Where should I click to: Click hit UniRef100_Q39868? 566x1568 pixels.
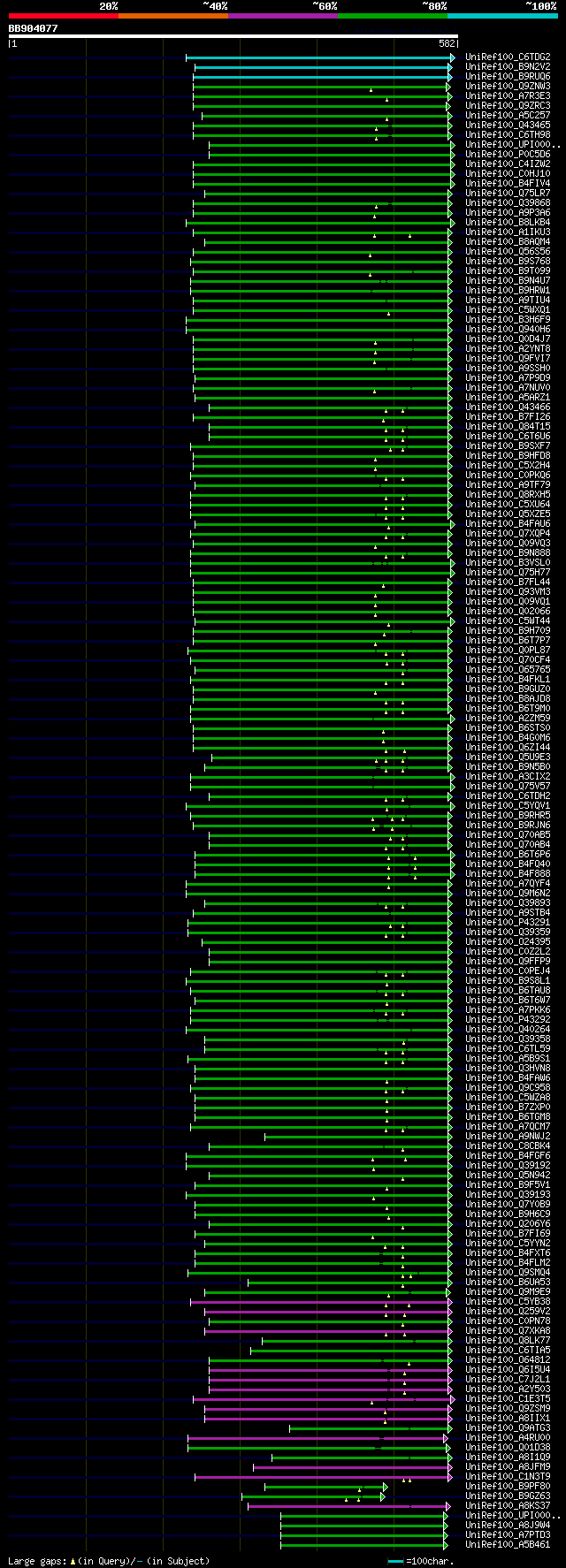click(508, 202)
